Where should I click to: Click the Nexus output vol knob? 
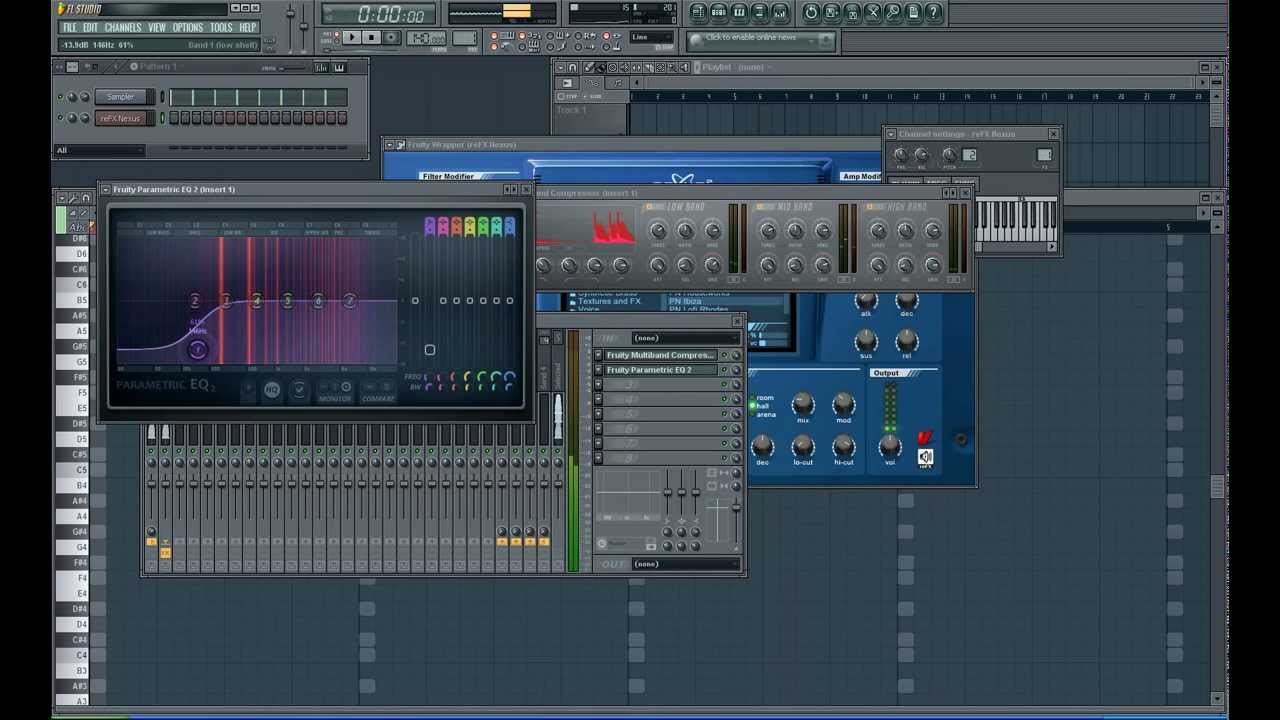889,445
